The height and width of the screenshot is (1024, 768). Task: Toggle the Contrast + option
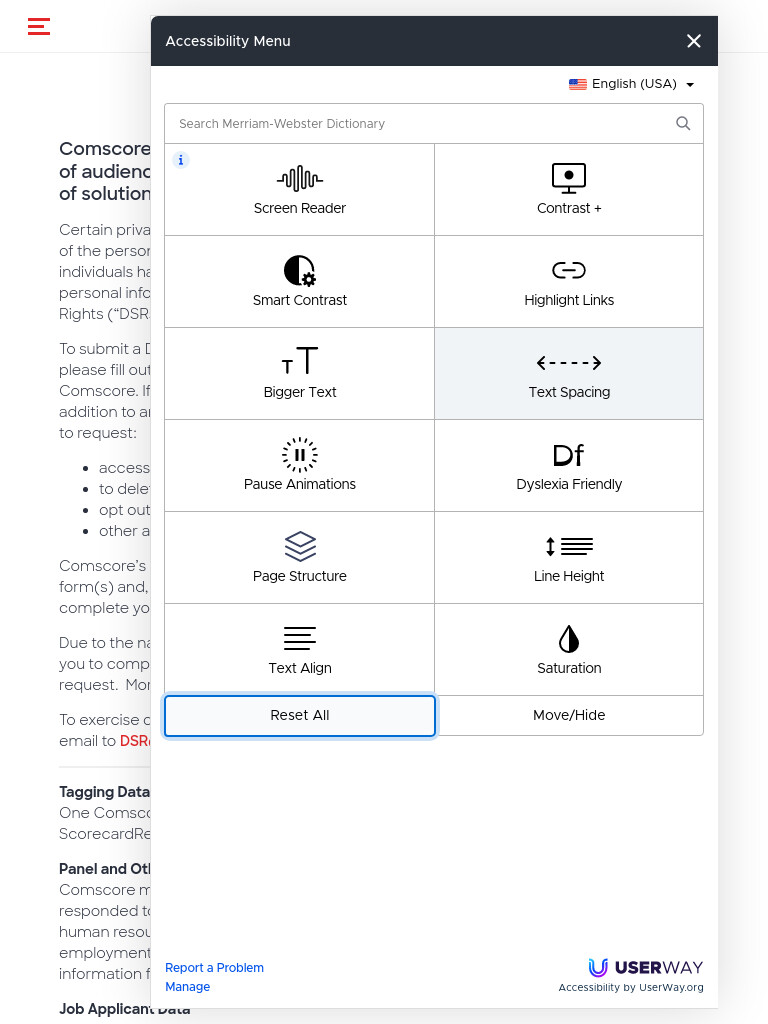point(569,189)
